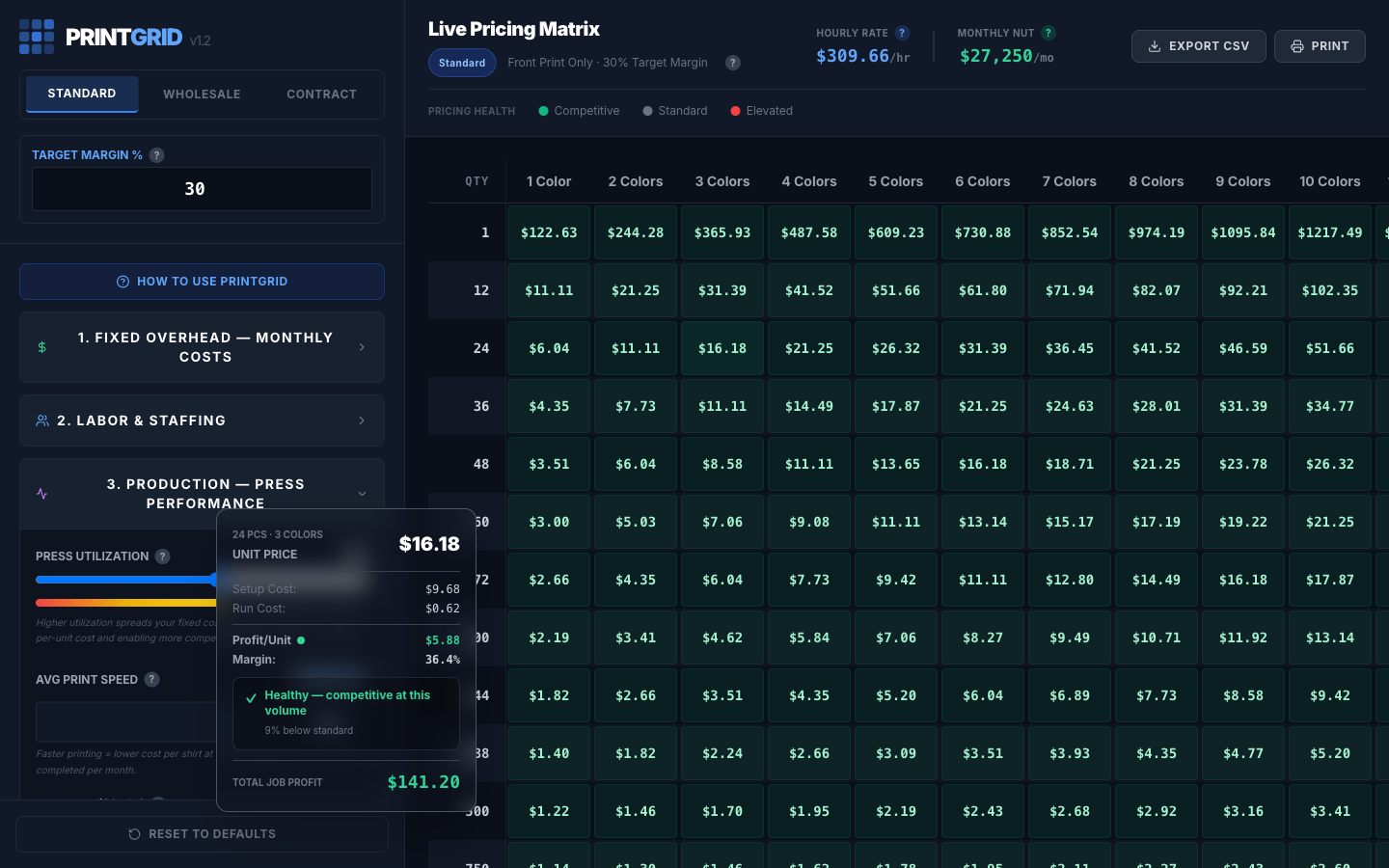1389x868 pixels.
Task: Click the PrintGrid grid logo icon
Action: tap(36, 36)
